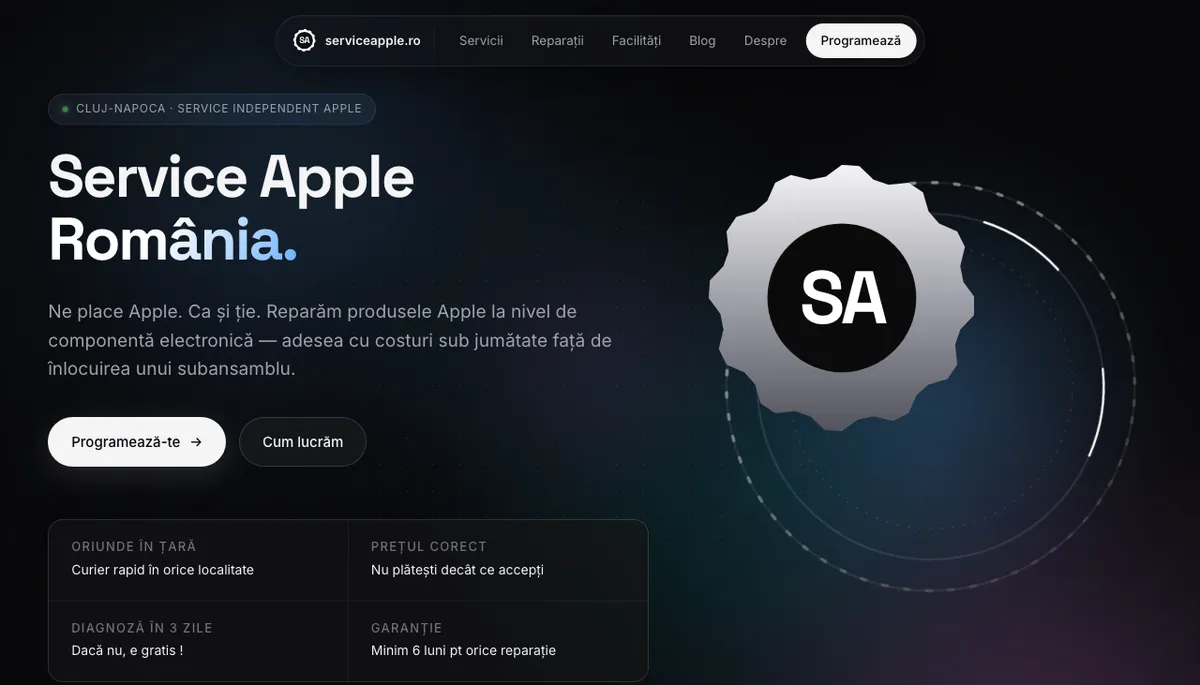Screen dimensions: 1200x685
Task: Navigate to the Despre section
Action: pos(765,41)
